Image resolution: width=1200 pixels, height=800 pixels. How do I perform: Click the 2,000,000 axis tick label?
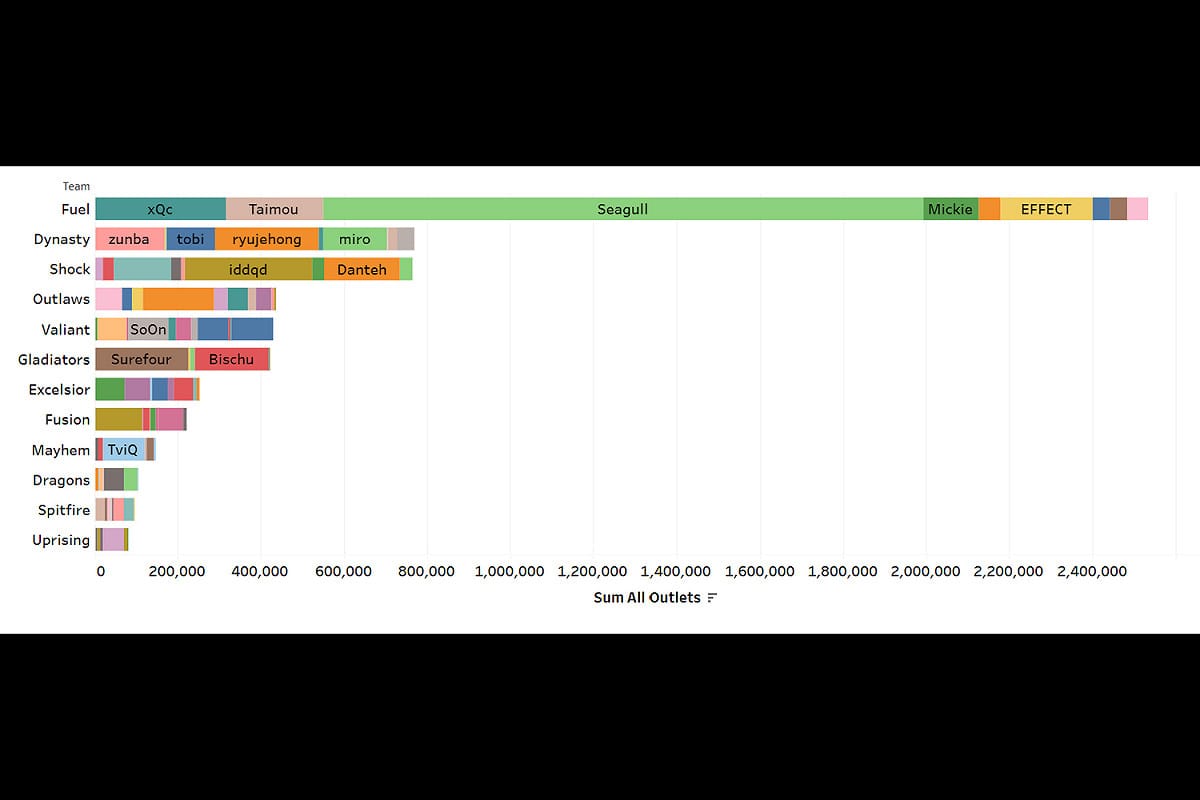tap(926, 571)
